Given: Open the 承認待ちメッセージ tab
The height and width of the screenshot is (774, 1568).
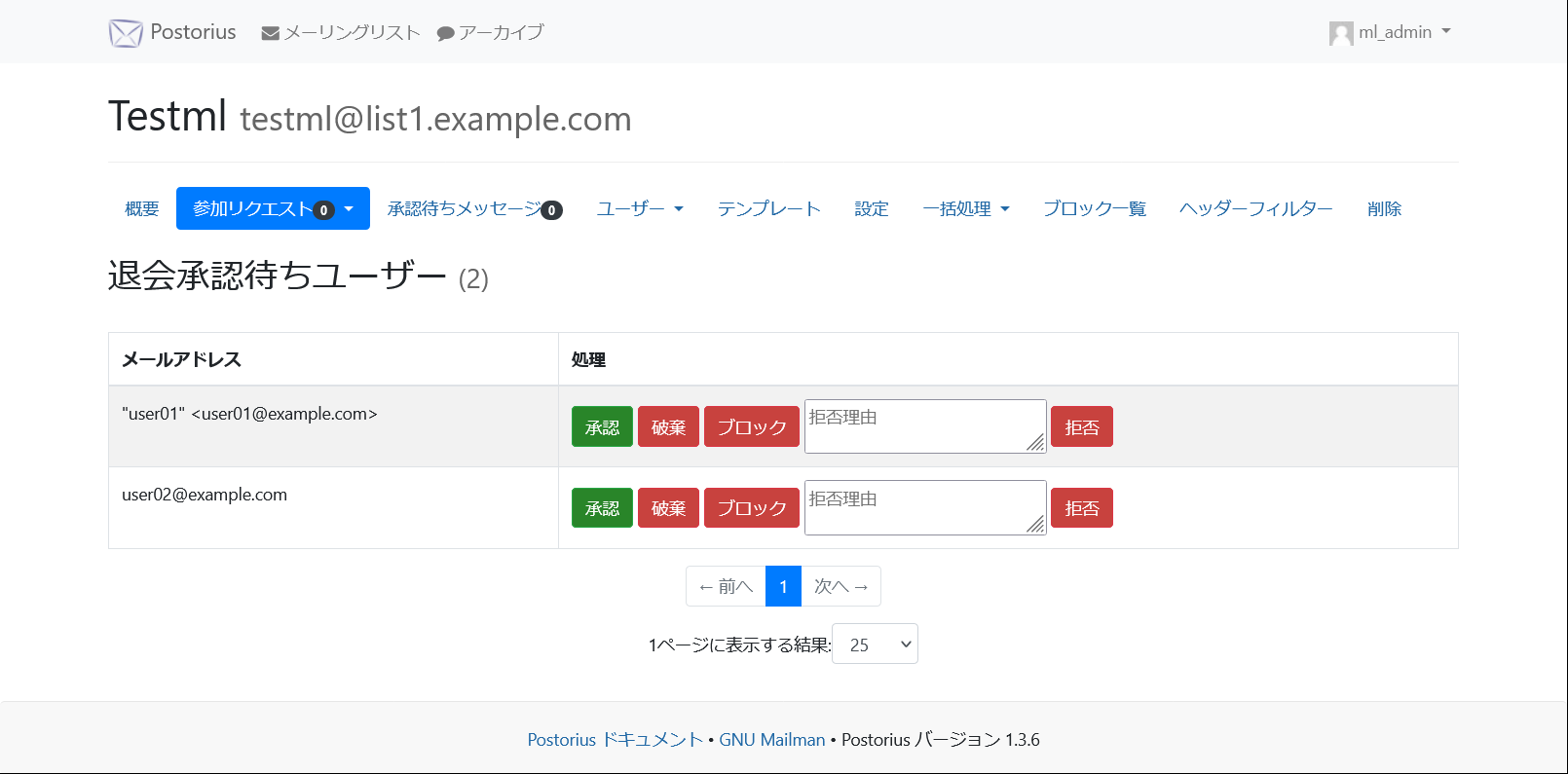Looking at the screenshot, I should coord(474,208).
